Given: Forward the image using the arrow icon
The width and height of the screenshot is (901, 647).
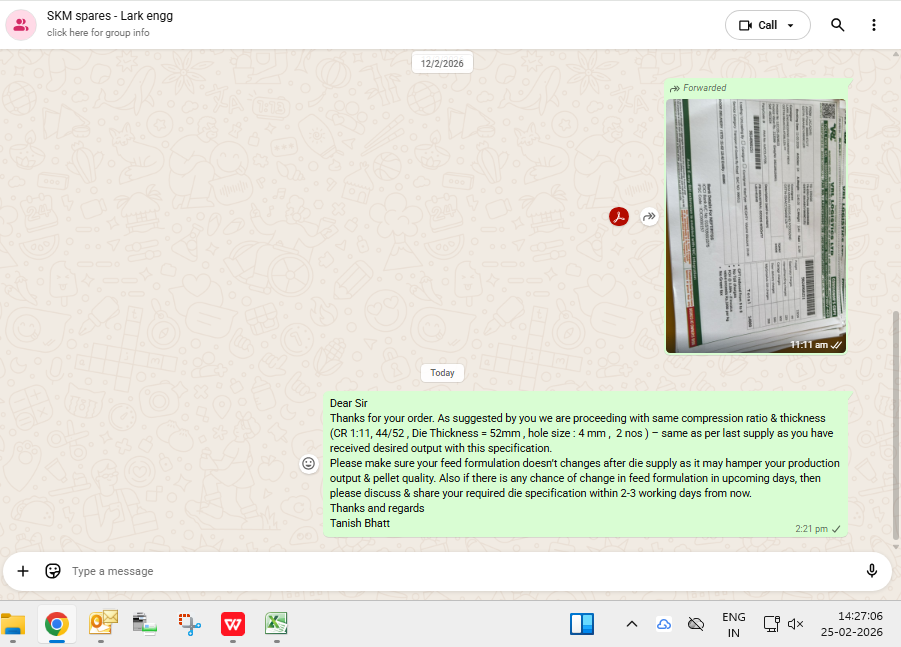Looking at the screenshot, I should pyautogui.click(x=649, y=216).
